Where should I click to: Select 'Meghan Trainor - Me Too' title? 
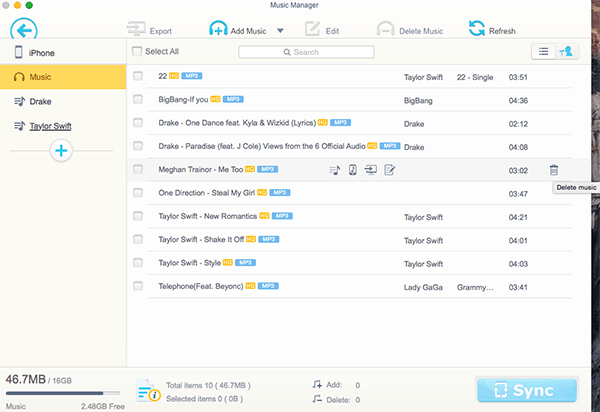point(201,169)
